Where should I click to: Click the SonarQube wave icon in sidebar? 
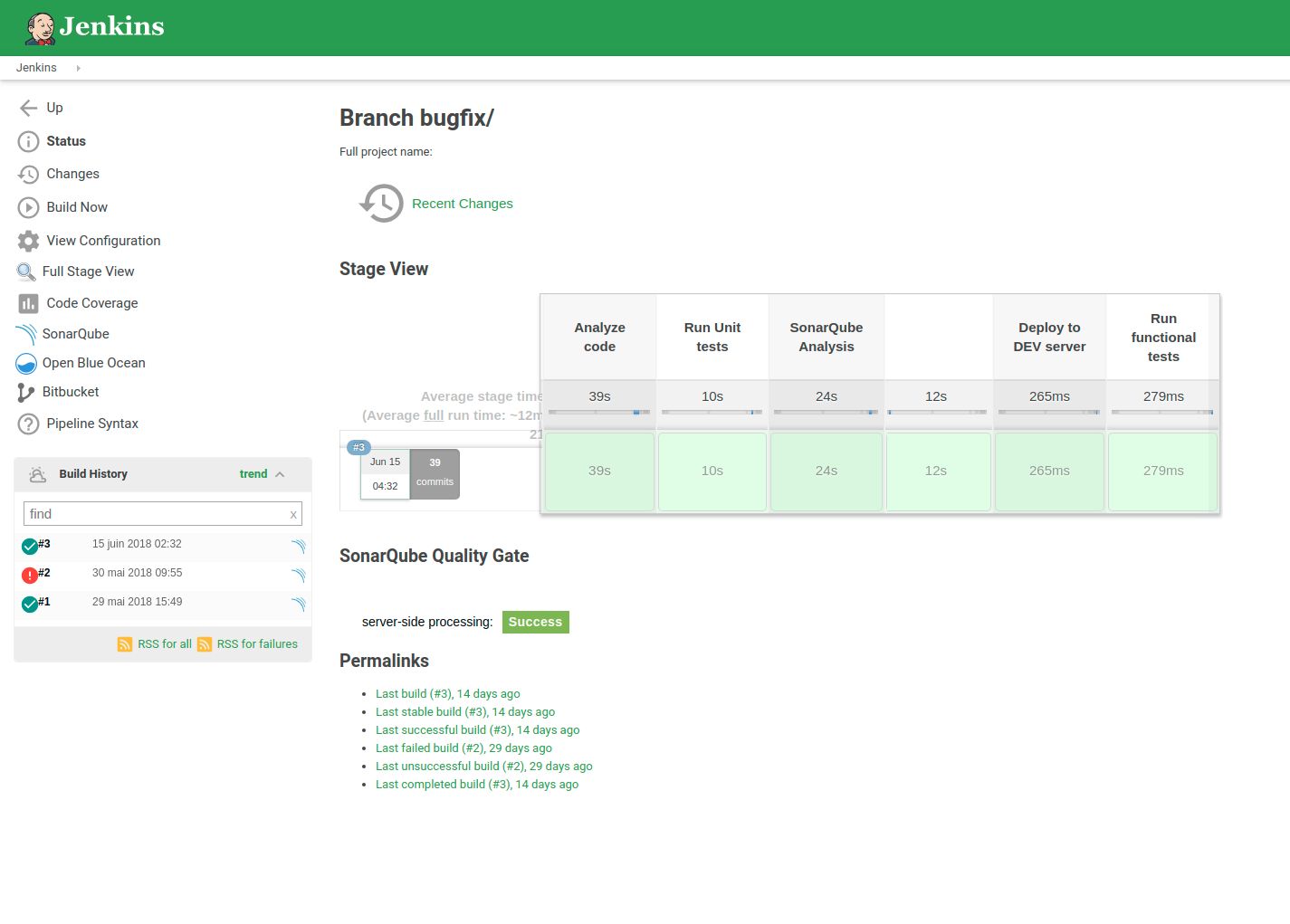26,334
